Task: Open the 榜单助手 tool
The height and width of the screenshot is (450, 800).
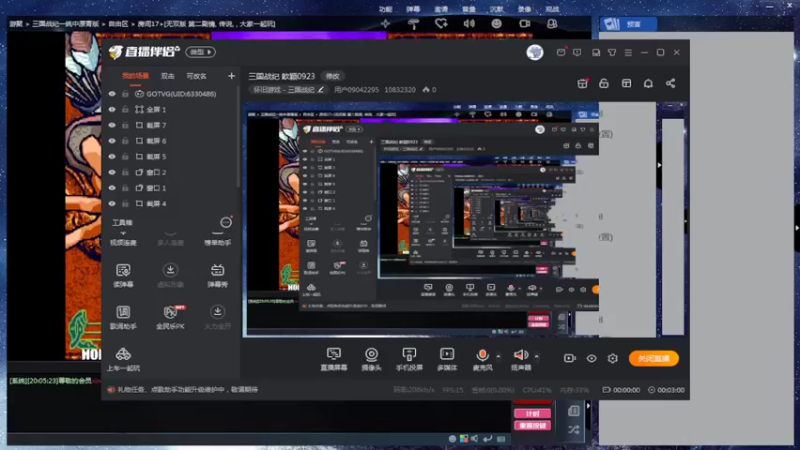Action: [x=217, y=238]
